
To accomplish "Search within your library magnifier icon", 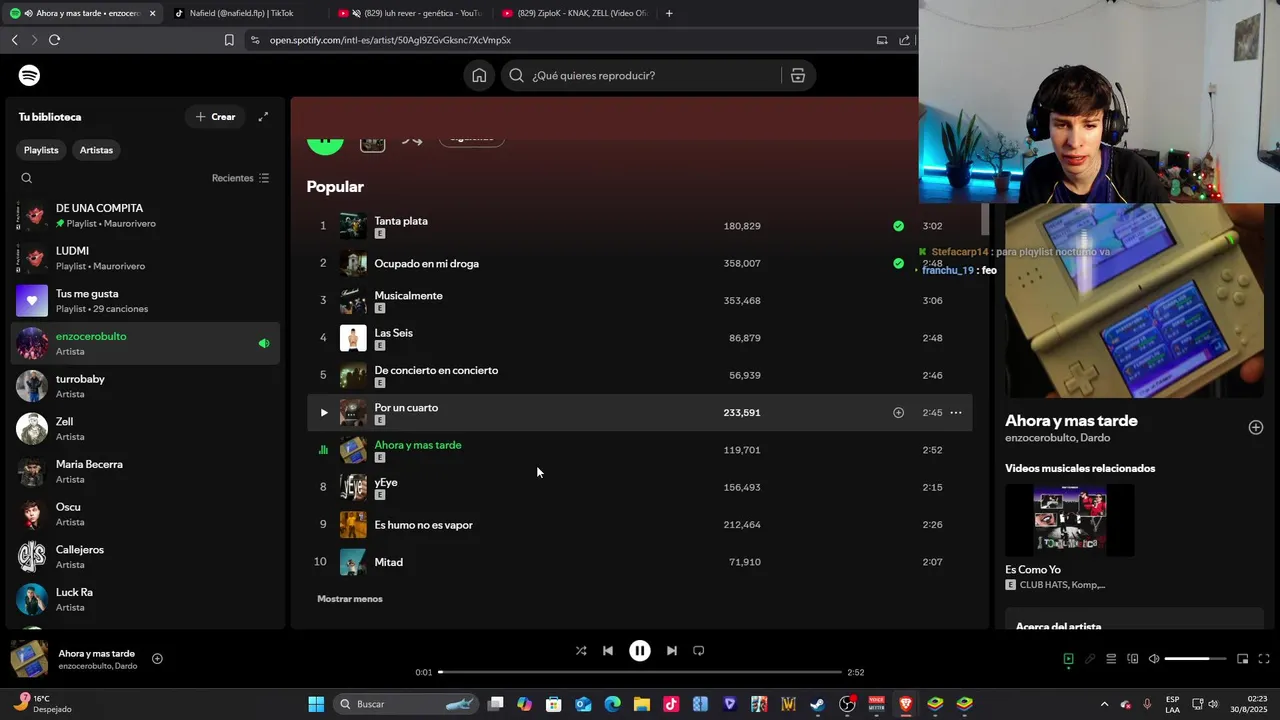I will pos(27,178).
